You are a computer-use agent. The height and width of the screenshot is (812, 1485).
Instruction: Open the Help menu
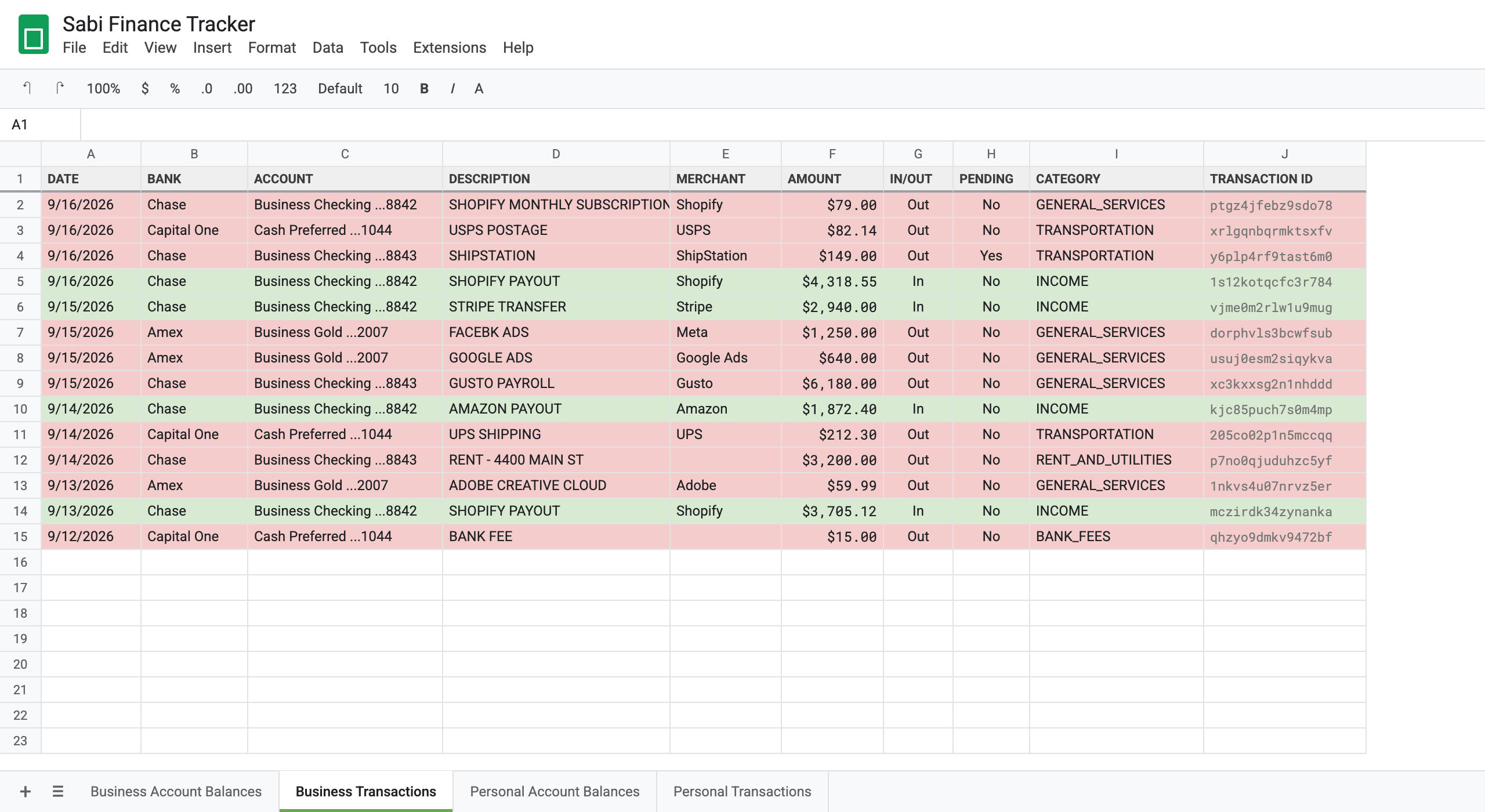[x=518, y=48]
